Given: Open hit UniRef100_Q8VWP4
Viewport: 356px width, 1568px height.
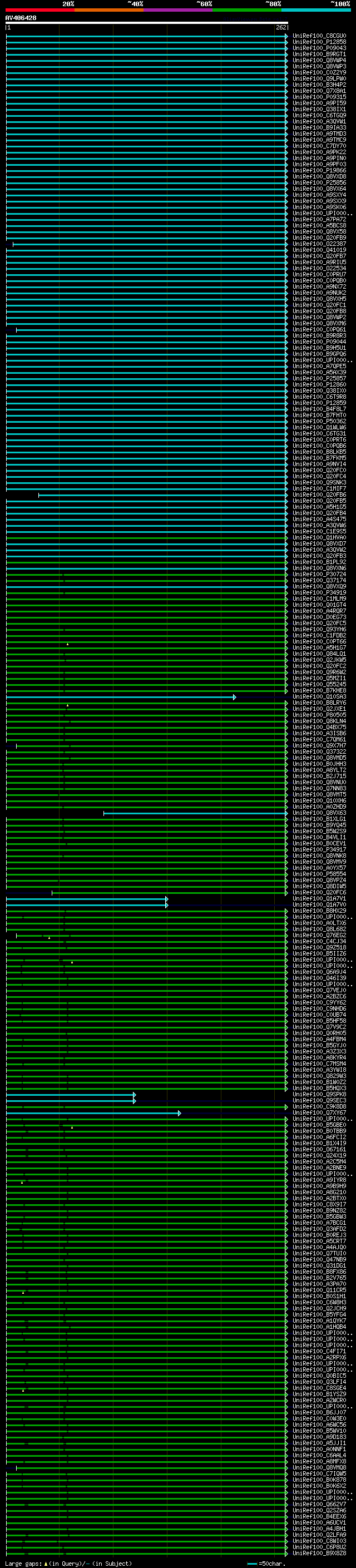Looking at the screenshot, I should coord(319,60).
